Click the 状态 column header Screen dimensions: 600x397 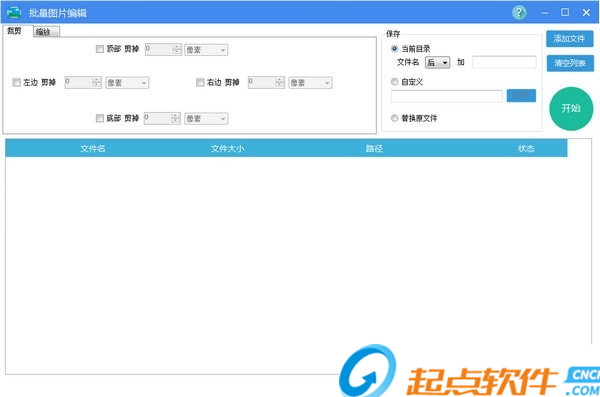point(526,149)
